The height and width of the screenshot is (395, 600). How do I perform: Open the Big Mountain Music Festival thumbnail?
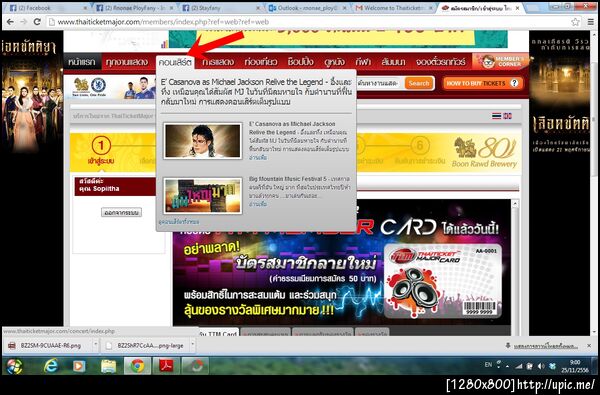(x=202, y=196)
